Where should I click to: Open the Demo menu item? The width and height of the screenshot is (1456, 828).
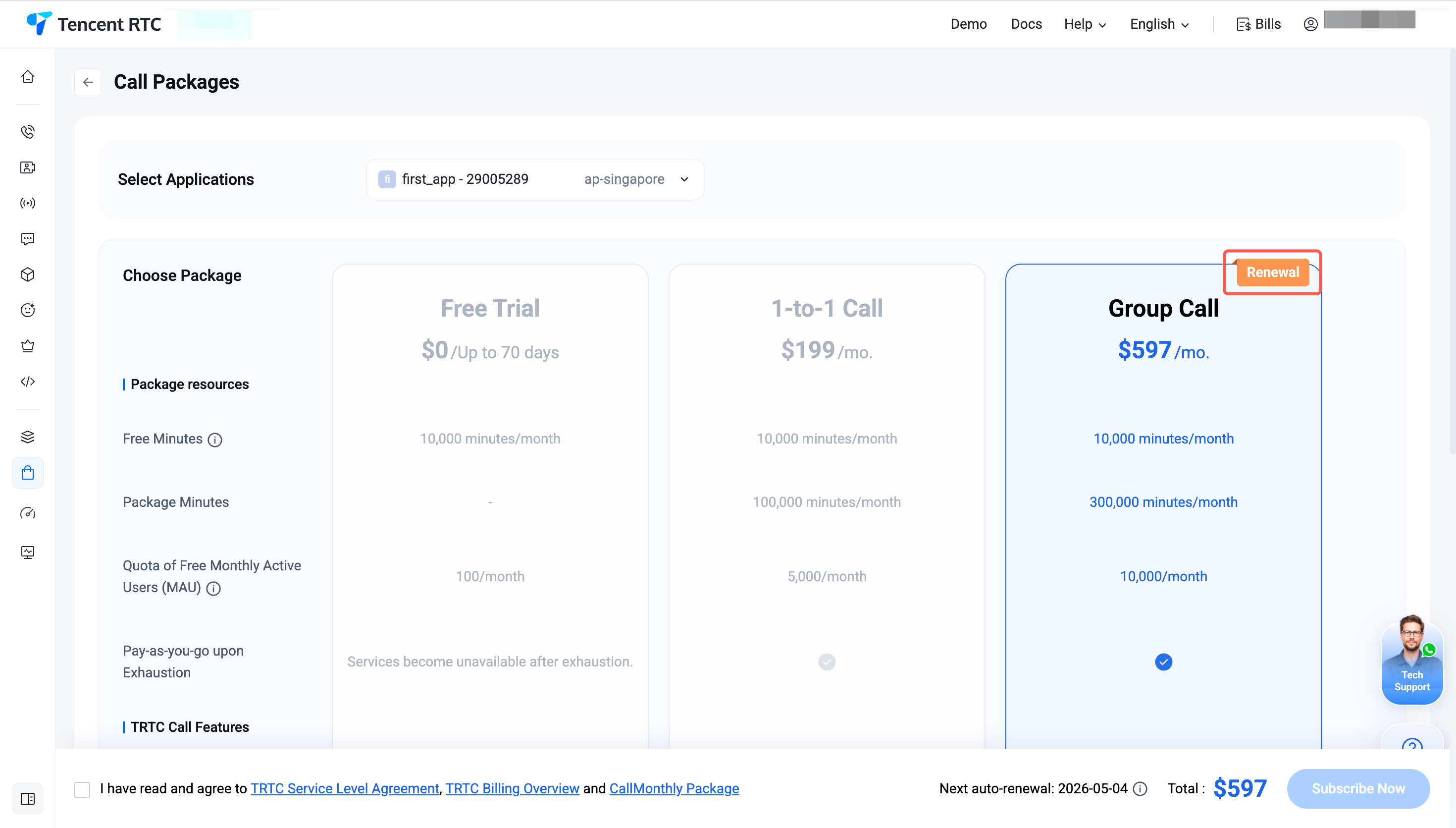pyautogui.click(x=968, y=24)
